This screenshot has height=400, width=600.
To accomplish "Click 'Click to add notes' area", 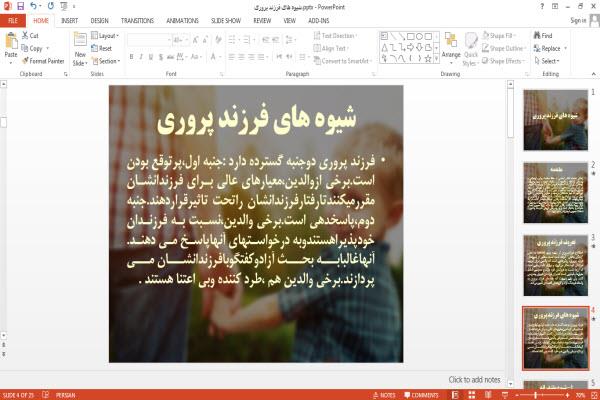I will [474, 380].
